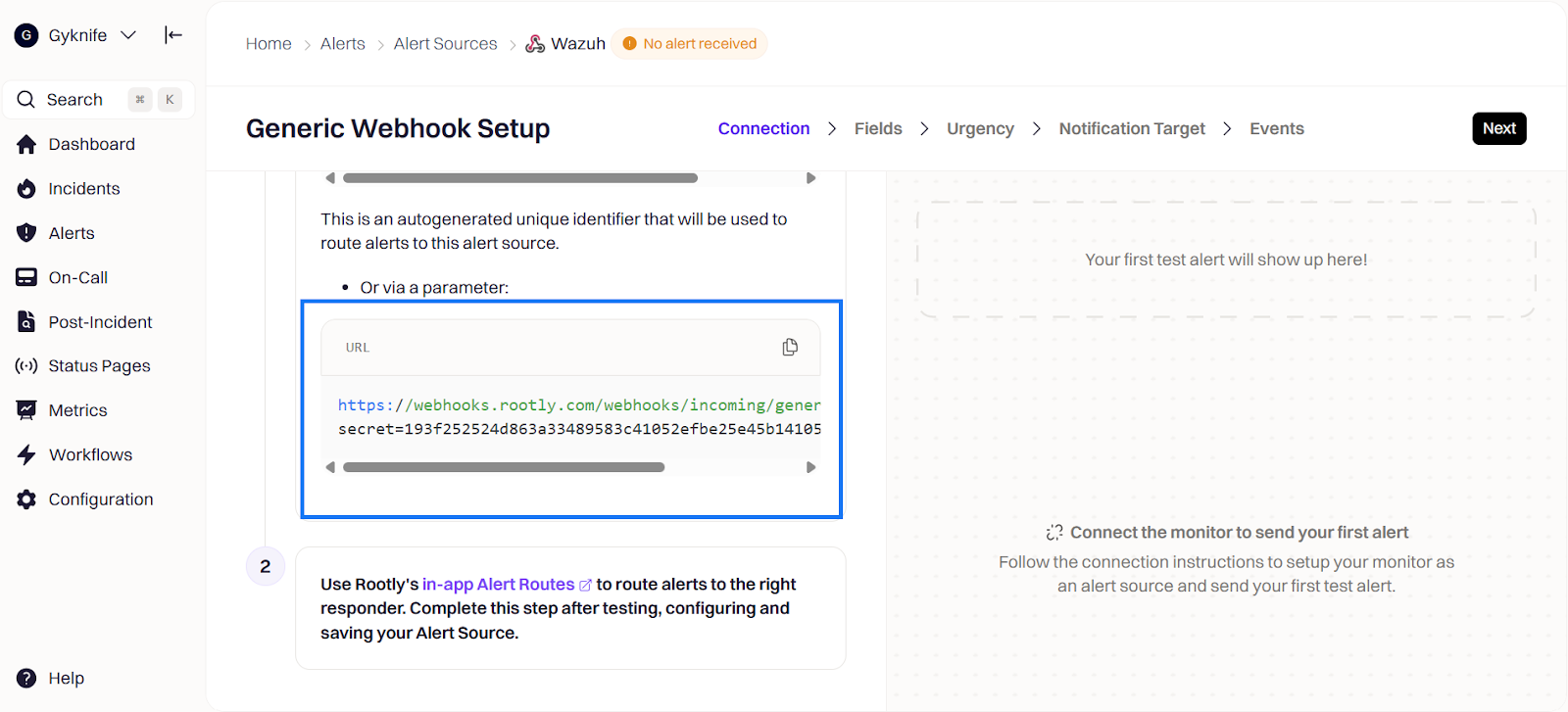Open the Alerts section from the sidebar

coord(70,232)
